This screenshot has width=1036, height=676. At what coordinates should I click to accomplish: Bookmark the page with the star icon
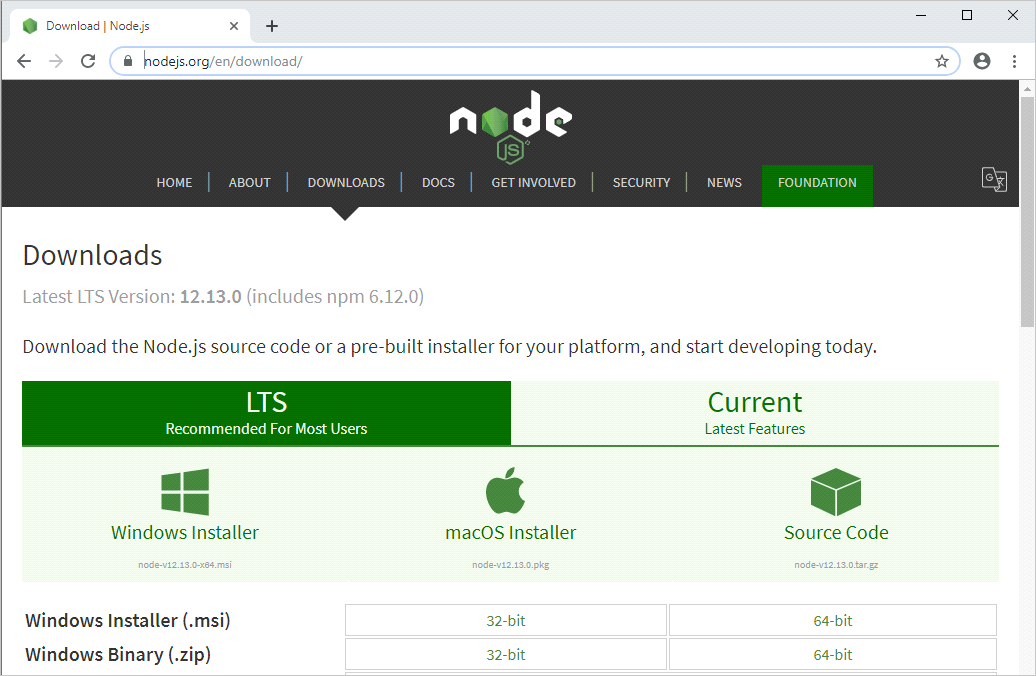(x=941, y=61)
